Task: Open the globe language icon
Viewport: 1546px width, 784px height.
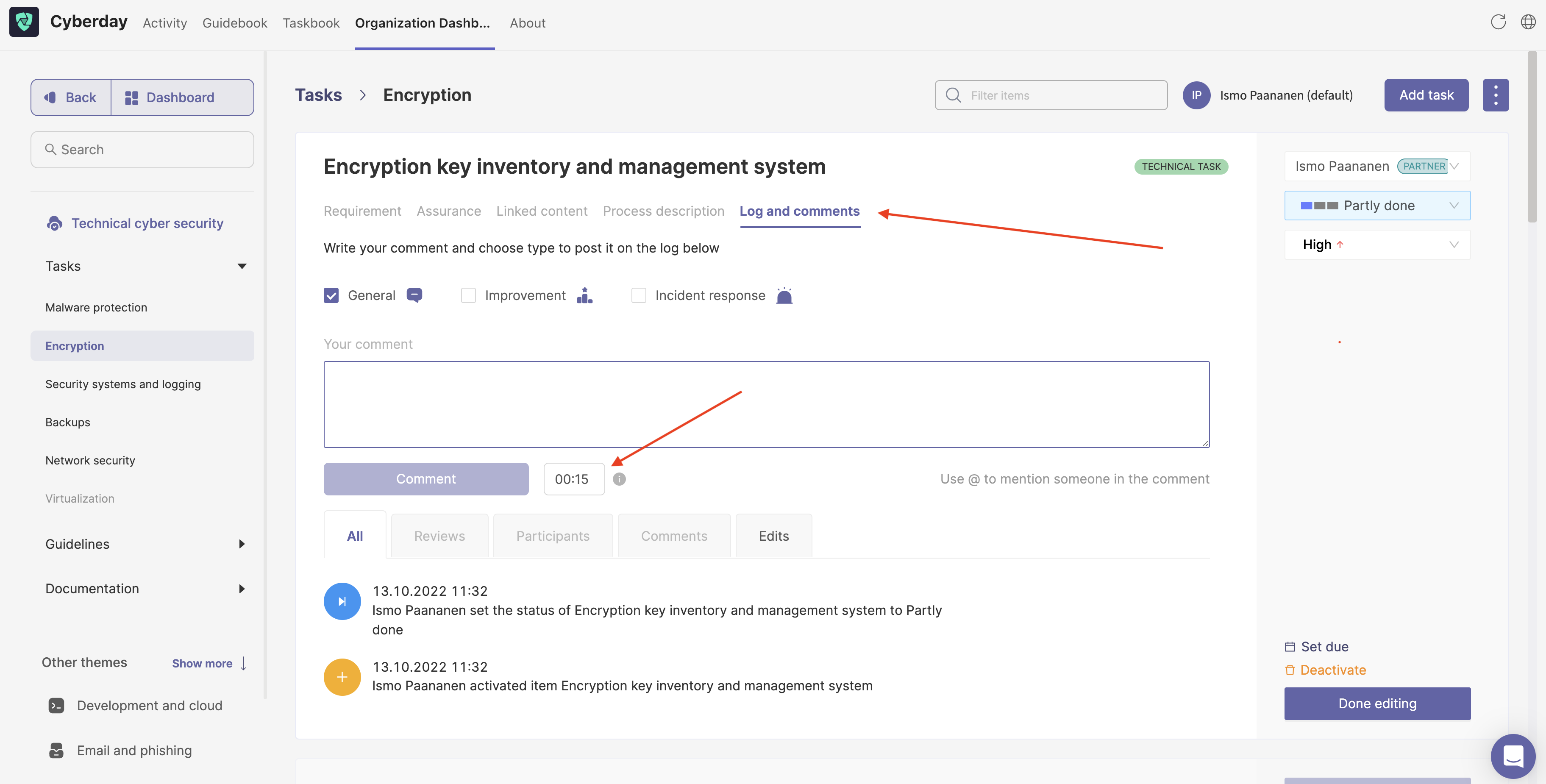Action: tap(1528, 22)
